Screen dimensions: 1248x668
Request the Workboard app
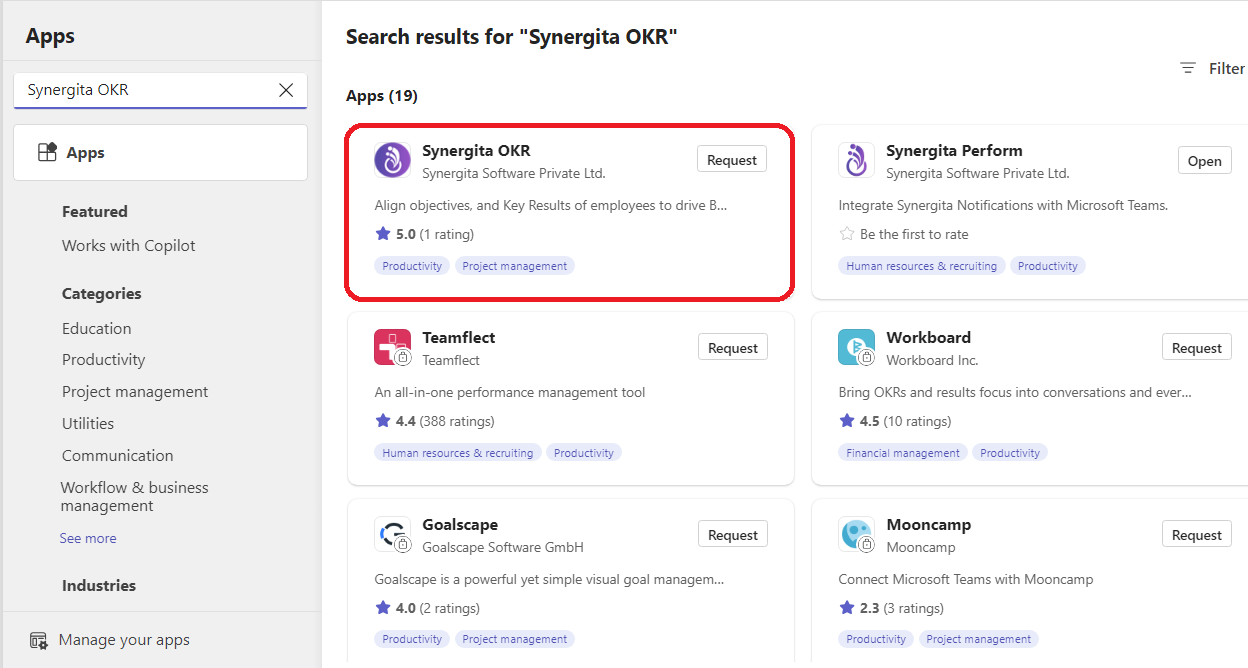coord(1197,348)
